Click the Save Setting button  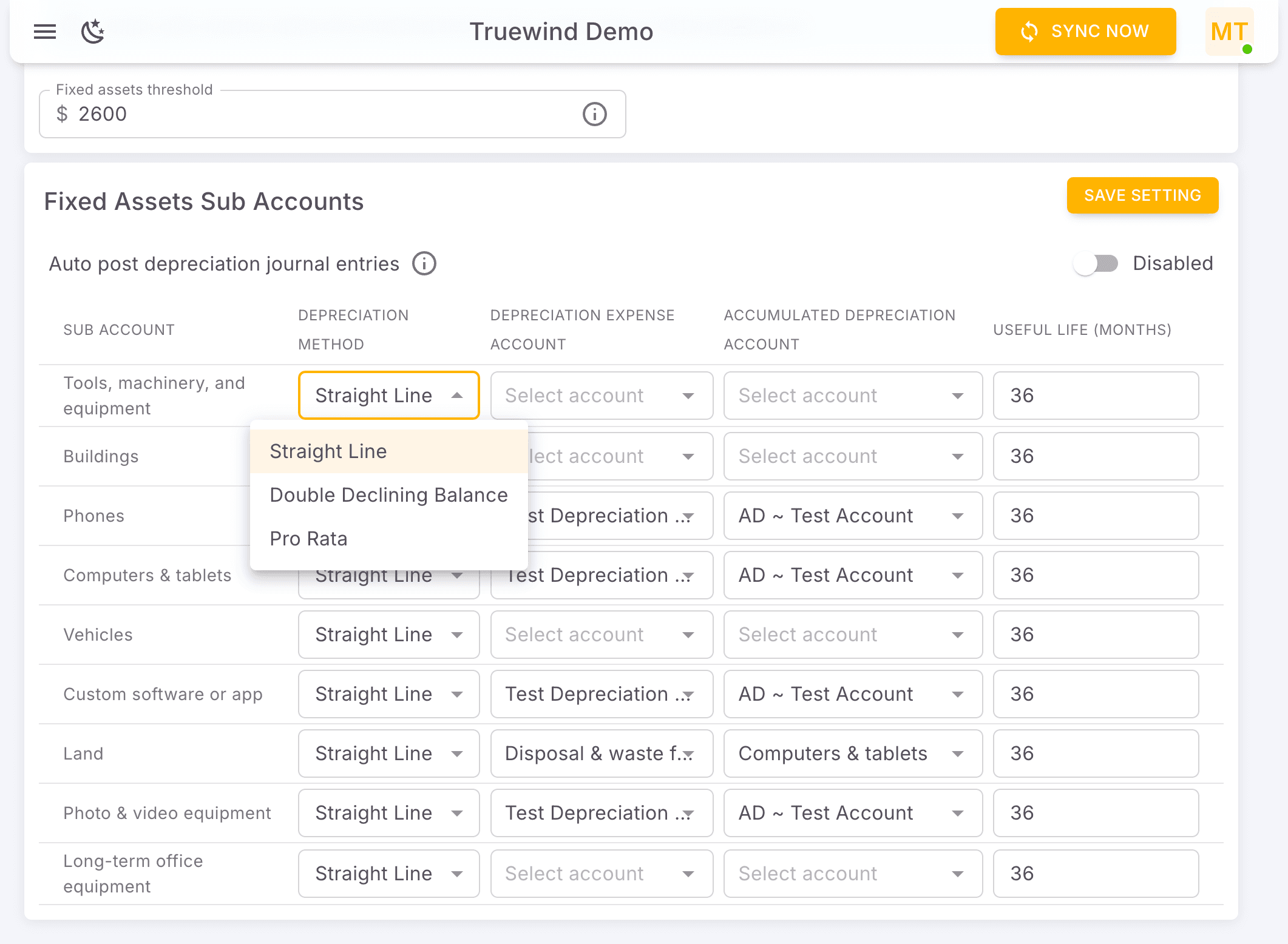click(x=1142, y=195)
